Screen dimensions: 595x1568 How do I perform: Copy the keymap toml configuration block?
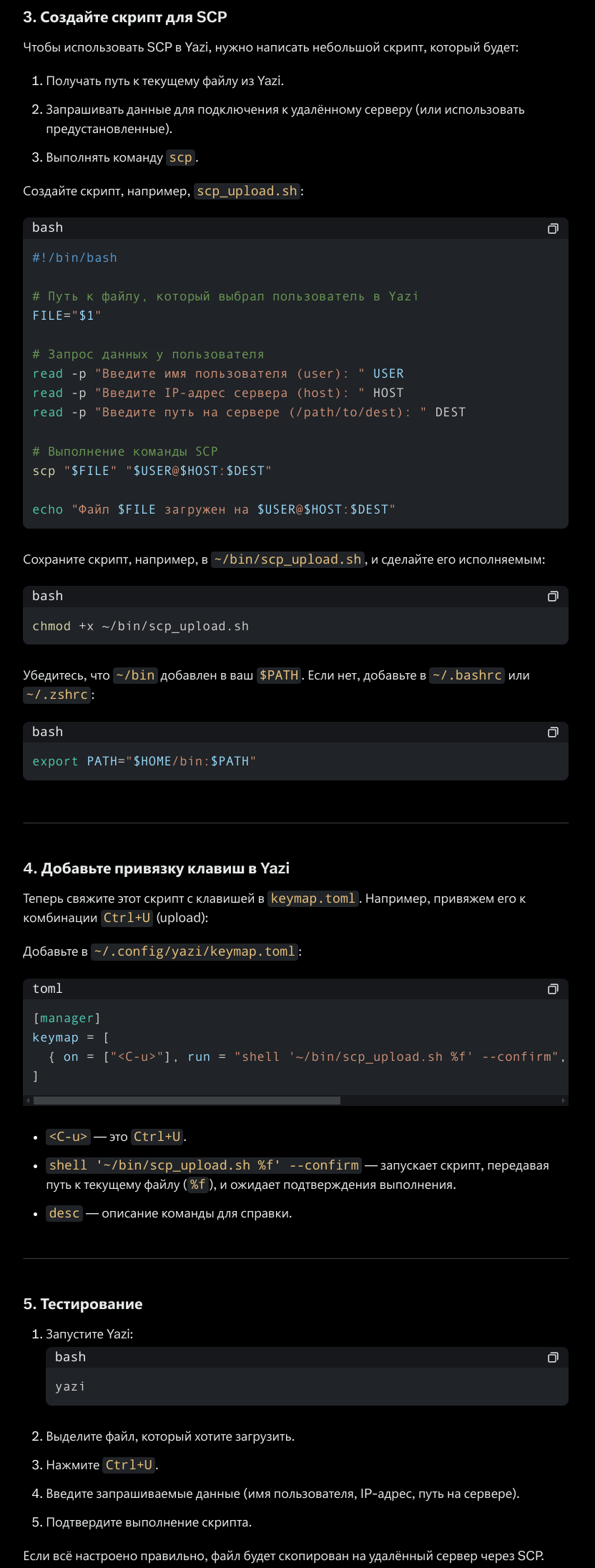point(552,989)
